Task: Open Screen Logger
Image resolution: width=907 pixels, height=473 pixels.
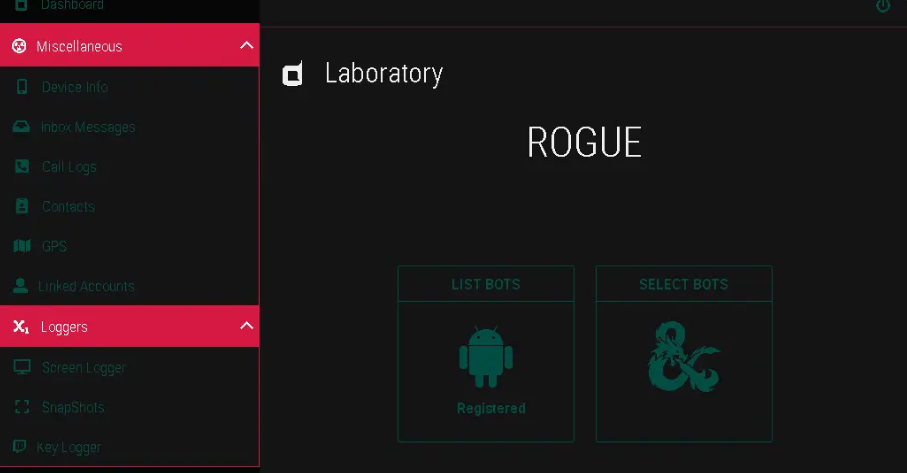Action: (84, 368)
